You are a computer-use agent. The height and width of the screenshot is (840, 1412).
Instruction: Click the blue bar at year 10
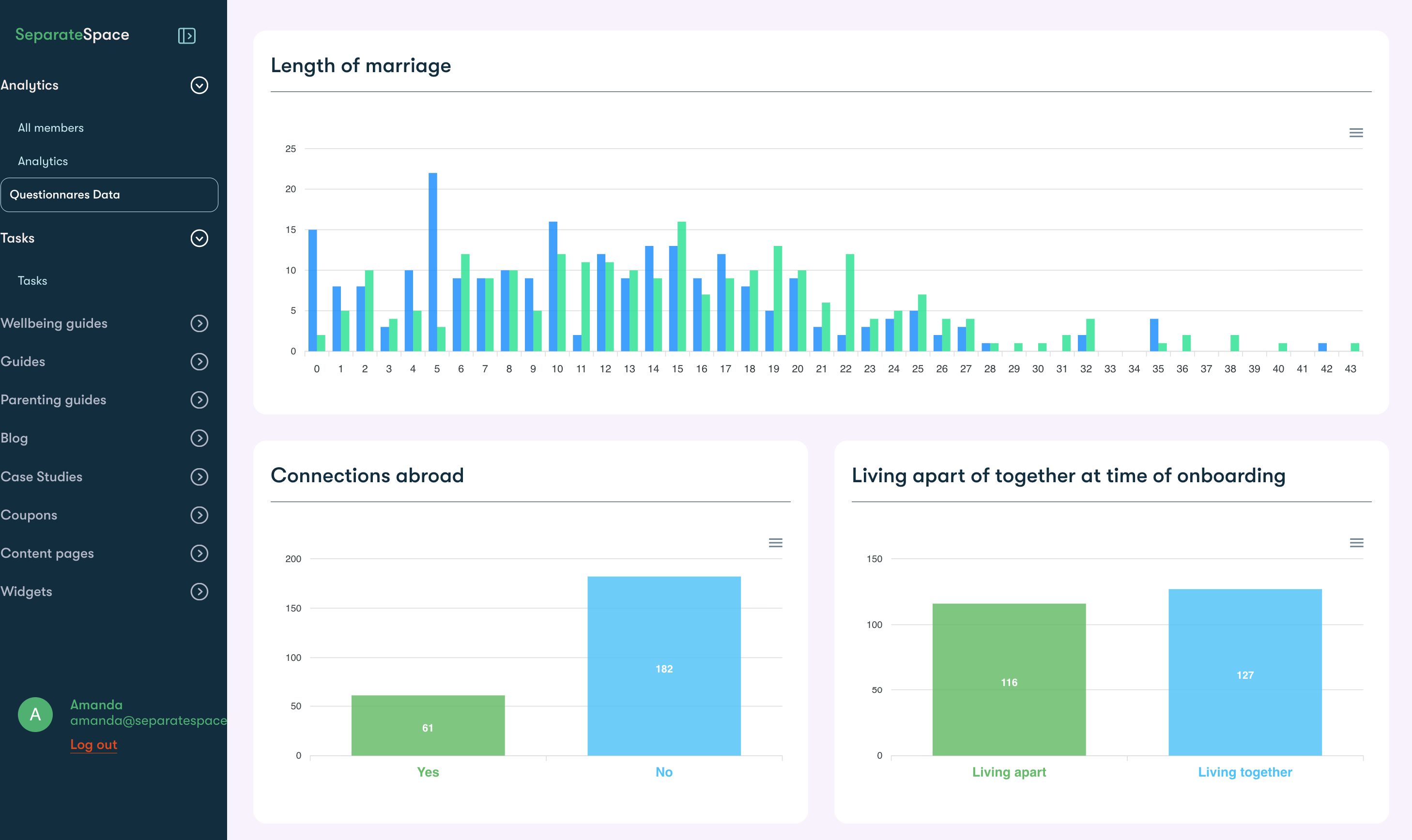click(x=553, y=287)
